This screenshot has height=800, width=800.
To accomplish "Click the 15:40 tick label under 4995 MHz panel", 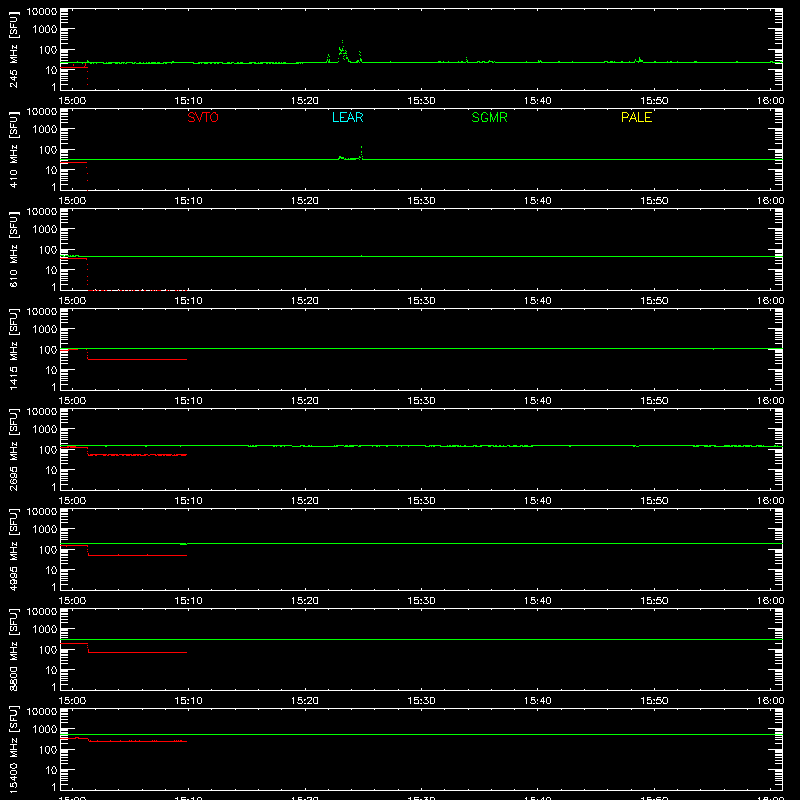I will pos(537,601).
